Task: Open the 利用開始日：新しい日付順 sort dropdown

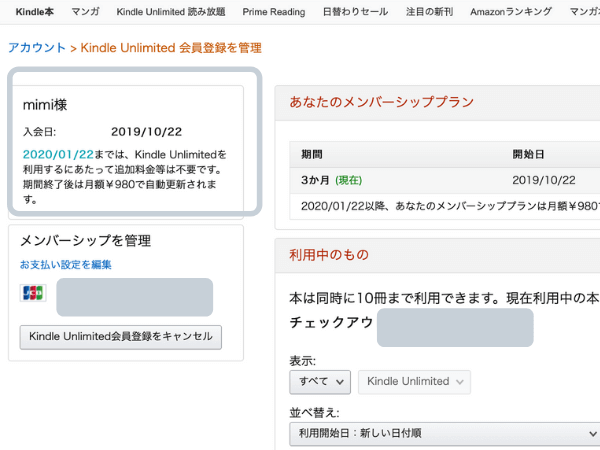Action: [x=445, y=434]
